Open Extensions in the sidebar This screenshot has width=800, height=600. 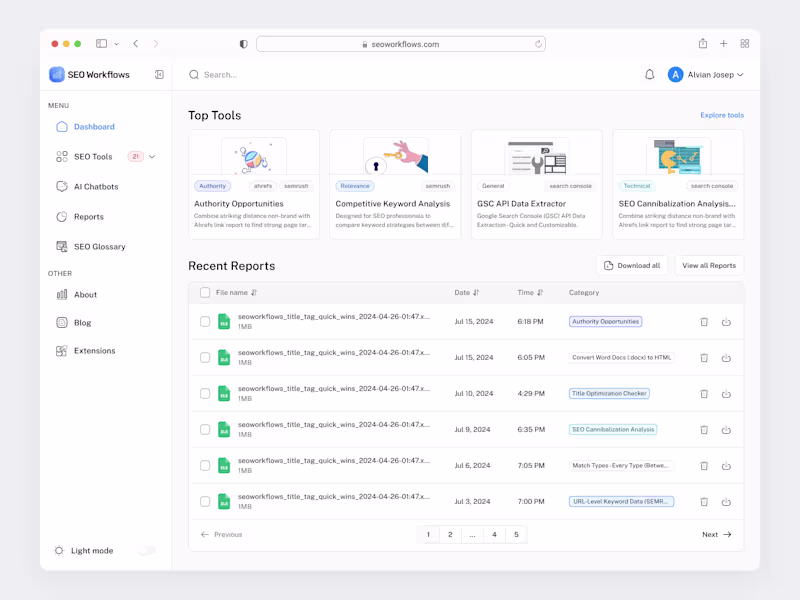pos(86,351)
